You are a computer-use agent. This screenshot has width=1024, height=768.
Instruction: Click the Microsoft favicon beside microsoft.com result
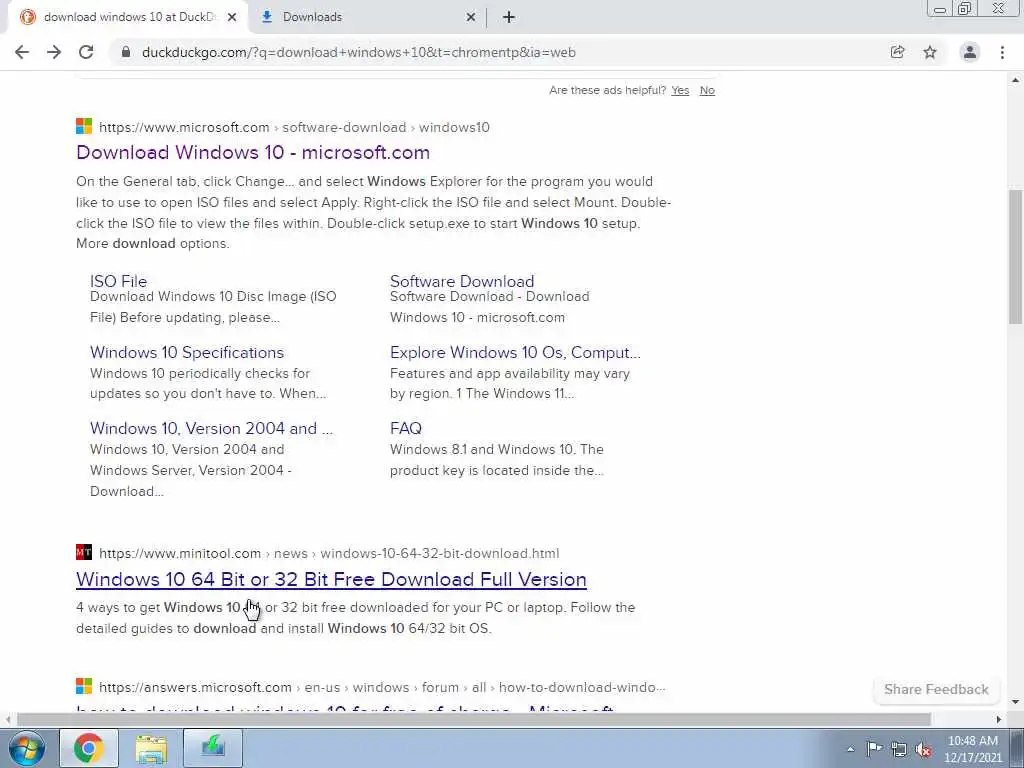click(x=84, y=126)
